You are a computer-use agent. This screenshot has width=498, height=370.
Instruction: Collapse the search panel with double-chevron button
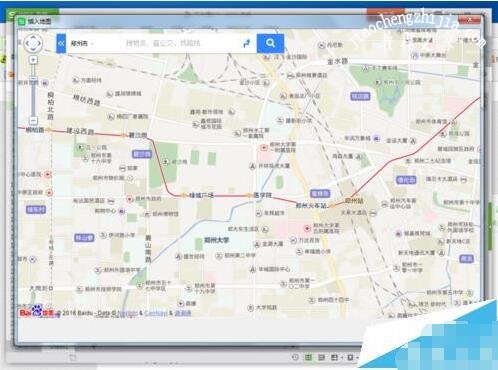[61, 43]
